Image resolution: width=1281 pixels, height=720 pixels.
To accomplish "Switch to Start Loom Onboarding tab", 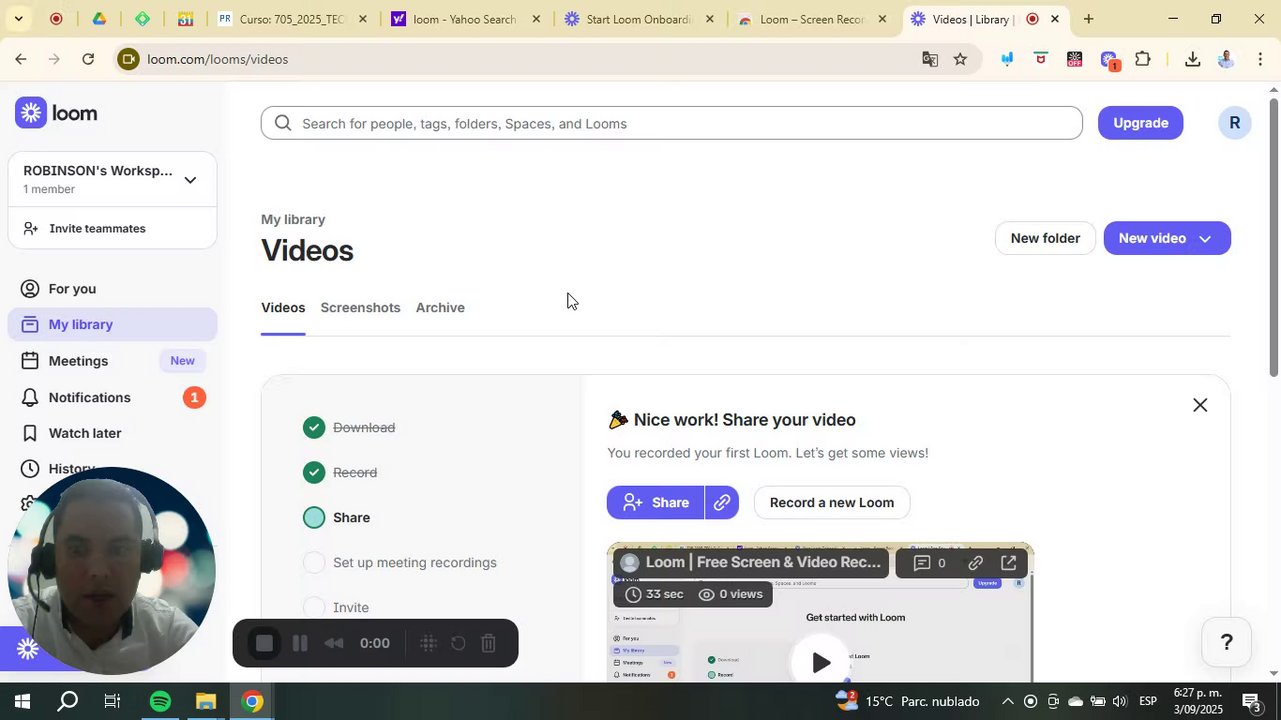I will point(638,19).
